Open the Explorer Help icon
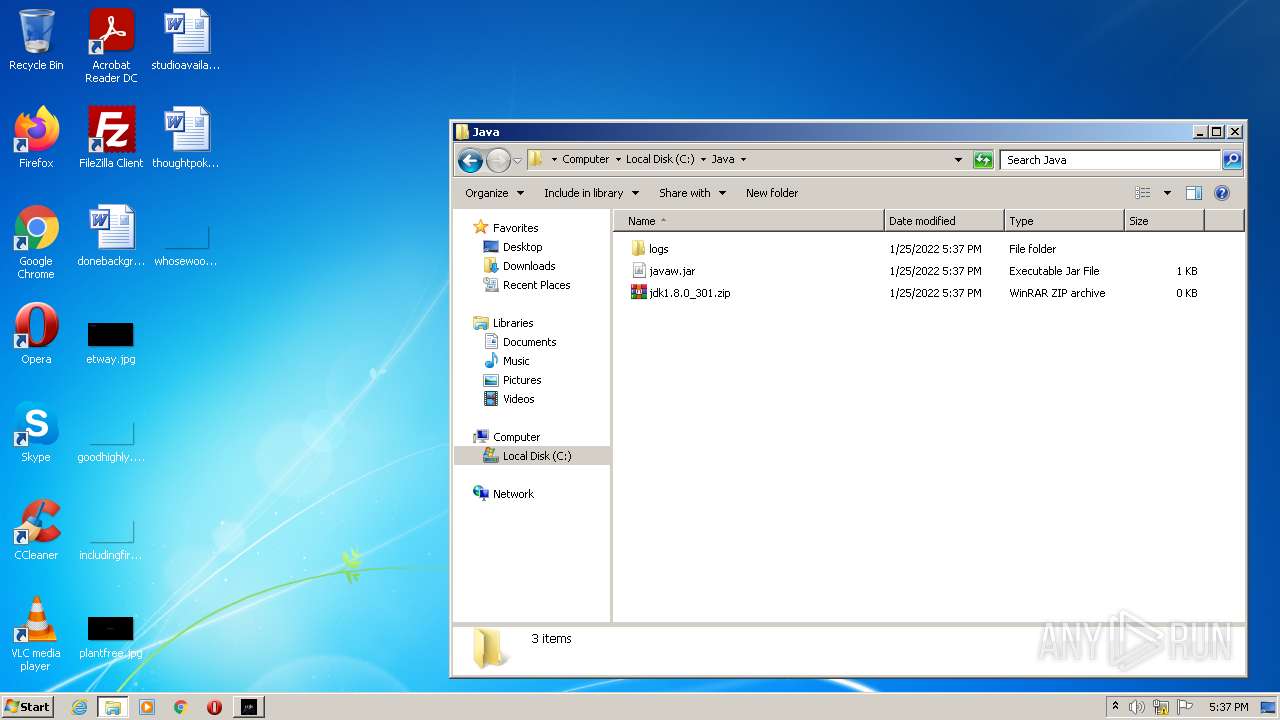The width and height of the screenshot is (1280, 720). click(x=1221, y=193)
